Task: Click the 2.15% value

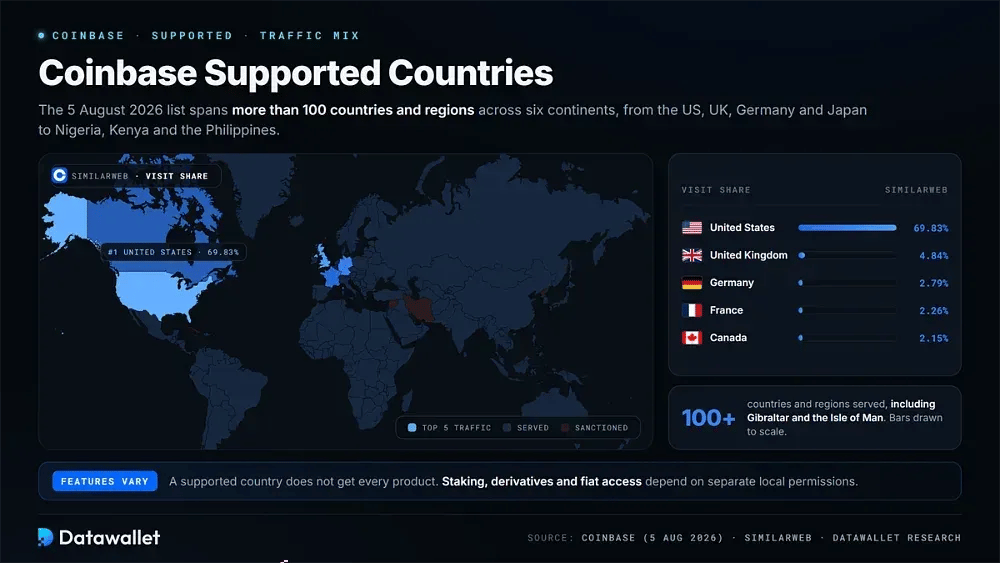Action: coord(934,339)
